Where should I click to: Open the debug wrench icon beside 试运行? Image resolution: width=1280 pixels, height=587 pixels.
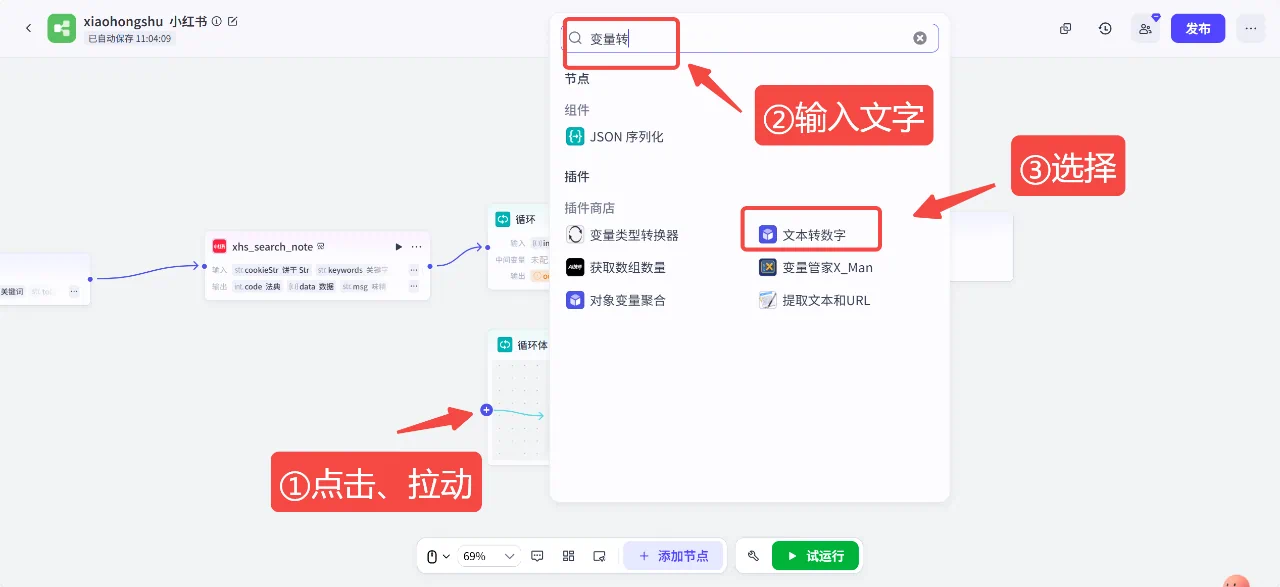[x=753, y=556]
